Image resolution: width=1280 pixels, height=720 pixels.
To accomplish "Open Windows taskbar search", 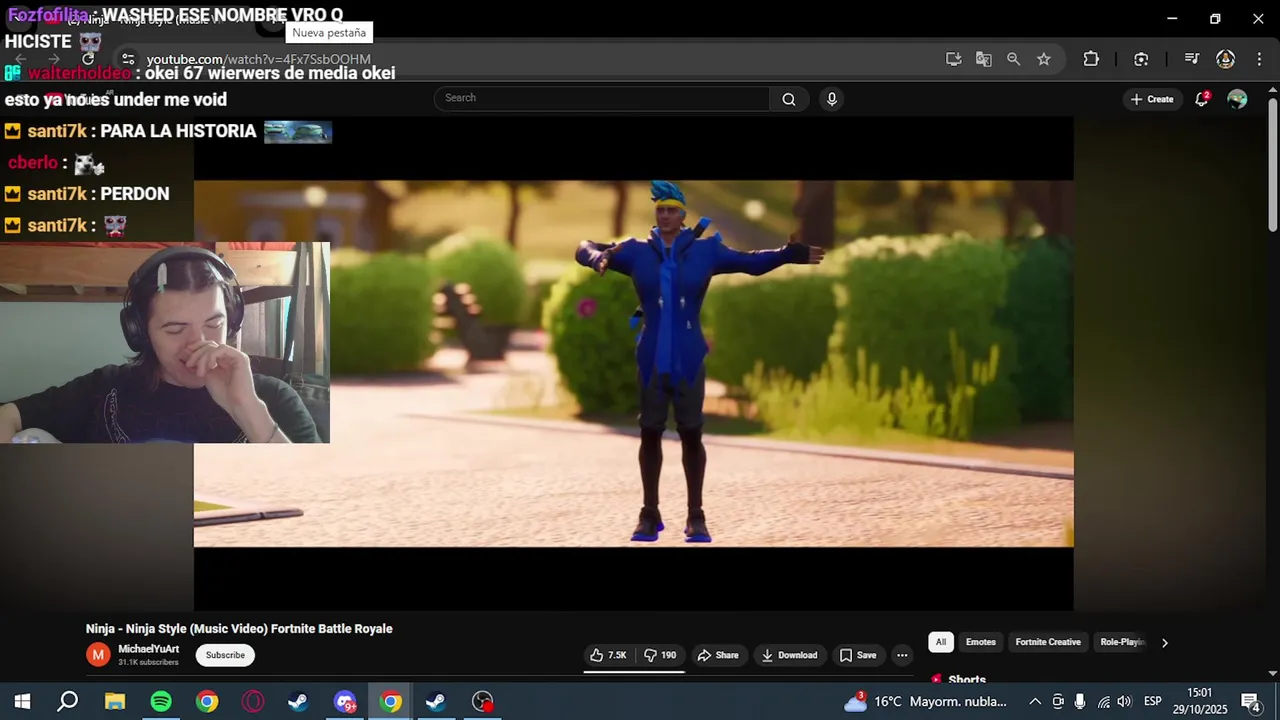I will [67, 702].
